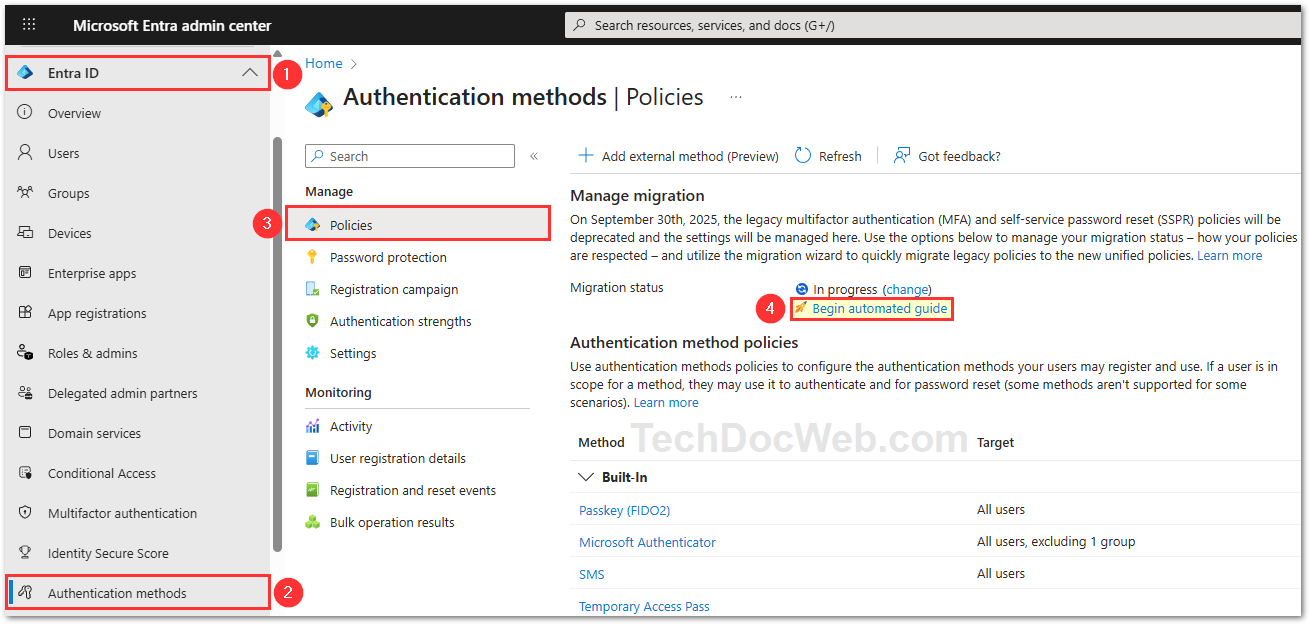Select Registration campaign menu item
Image resolution: width=1310 pixels, height=625 pixels.
click(394, 289)
